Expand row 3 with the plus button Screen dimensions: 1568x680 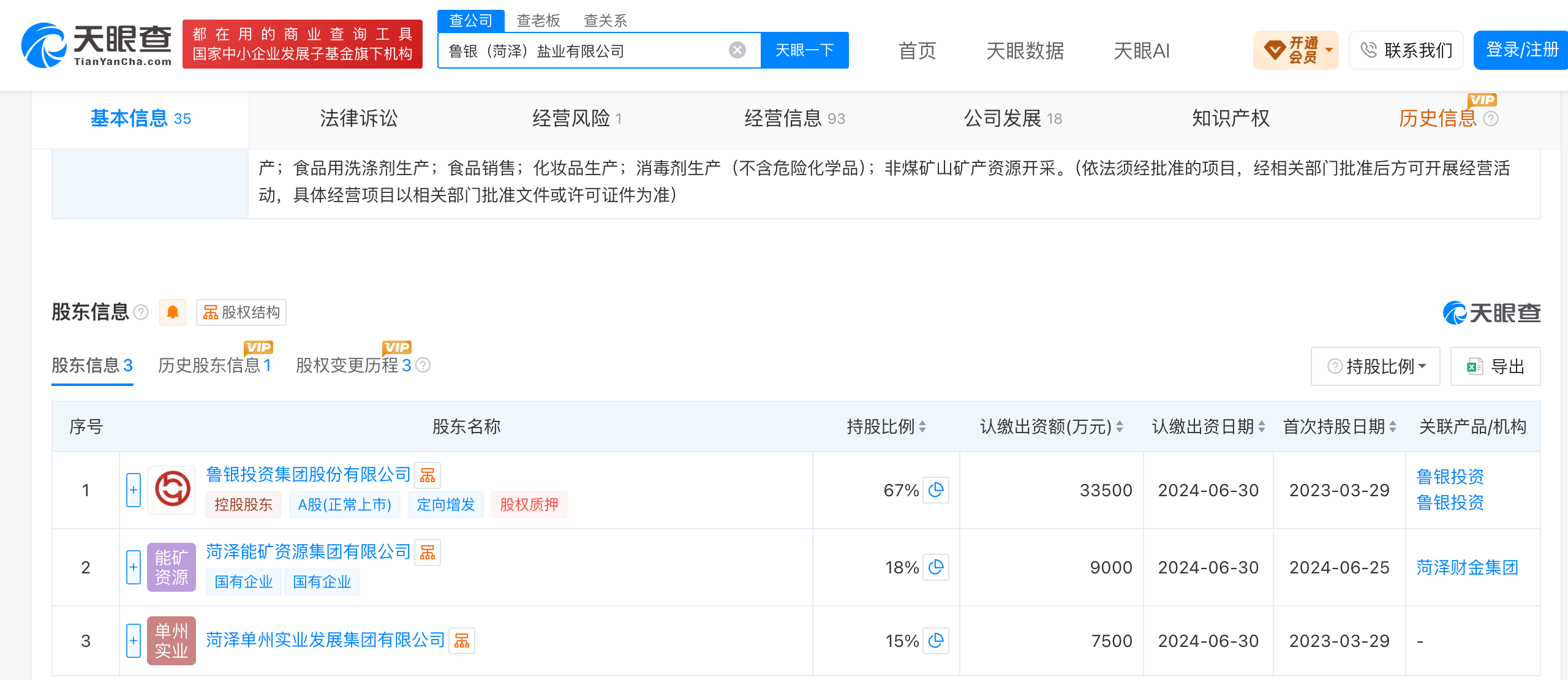pyautogui.click(x=134, y=641)
